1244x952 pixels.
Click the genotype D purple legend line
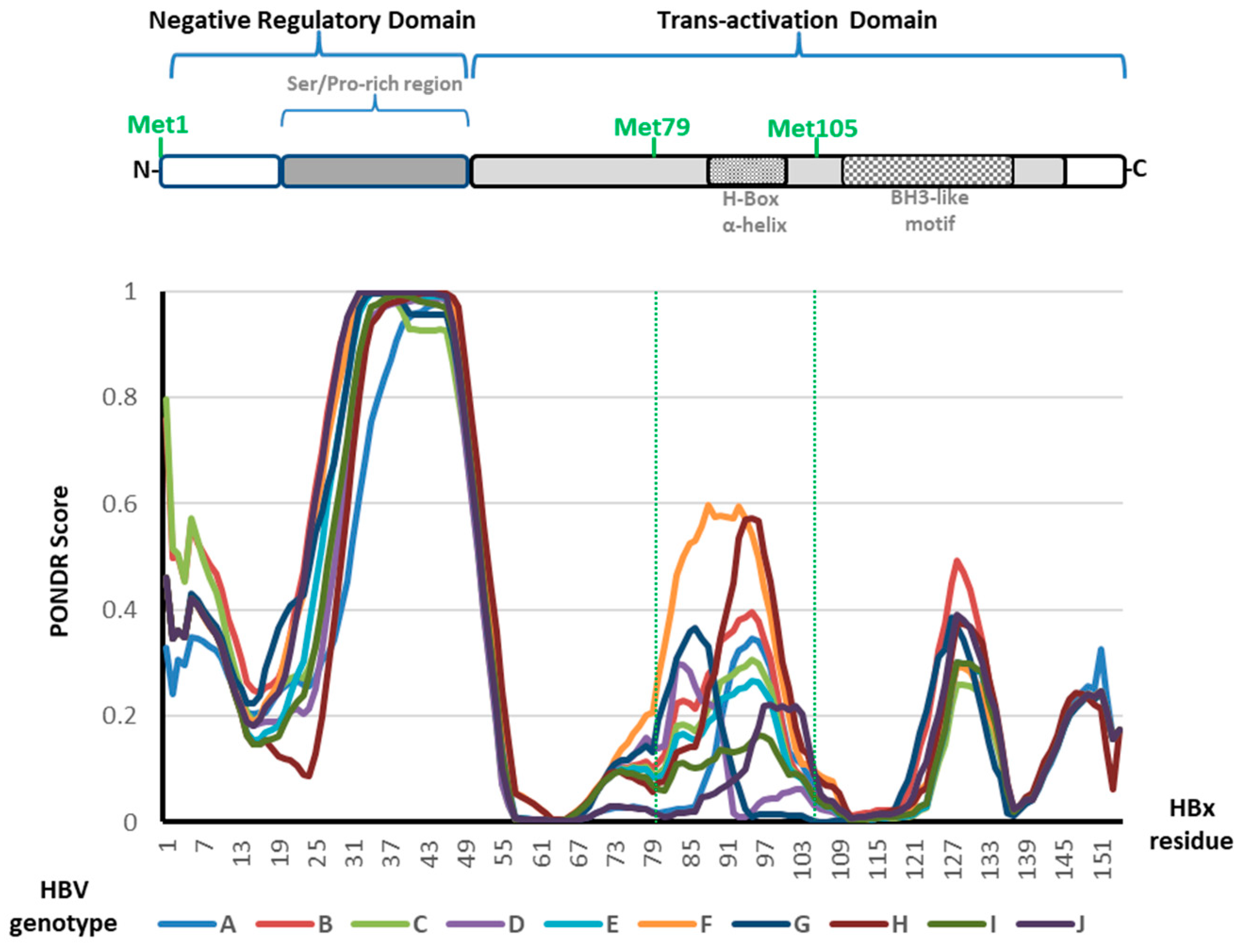pos(476,924)
